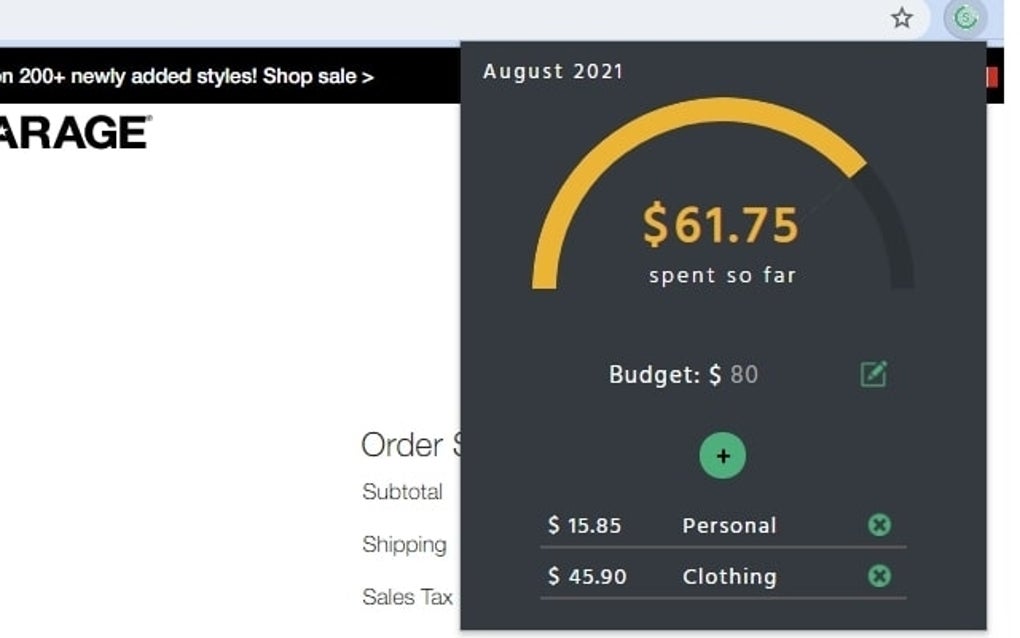Bookmark this page using the star icon
The height and width of the screenshot is (638, 1020).
coord(902,18)
